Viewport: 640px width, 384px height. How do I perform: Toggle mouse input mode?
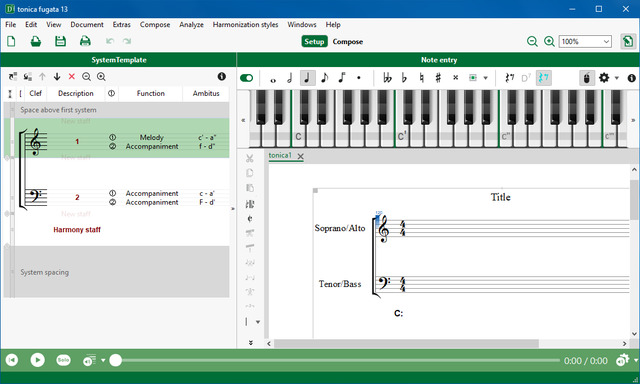[587, 78]
